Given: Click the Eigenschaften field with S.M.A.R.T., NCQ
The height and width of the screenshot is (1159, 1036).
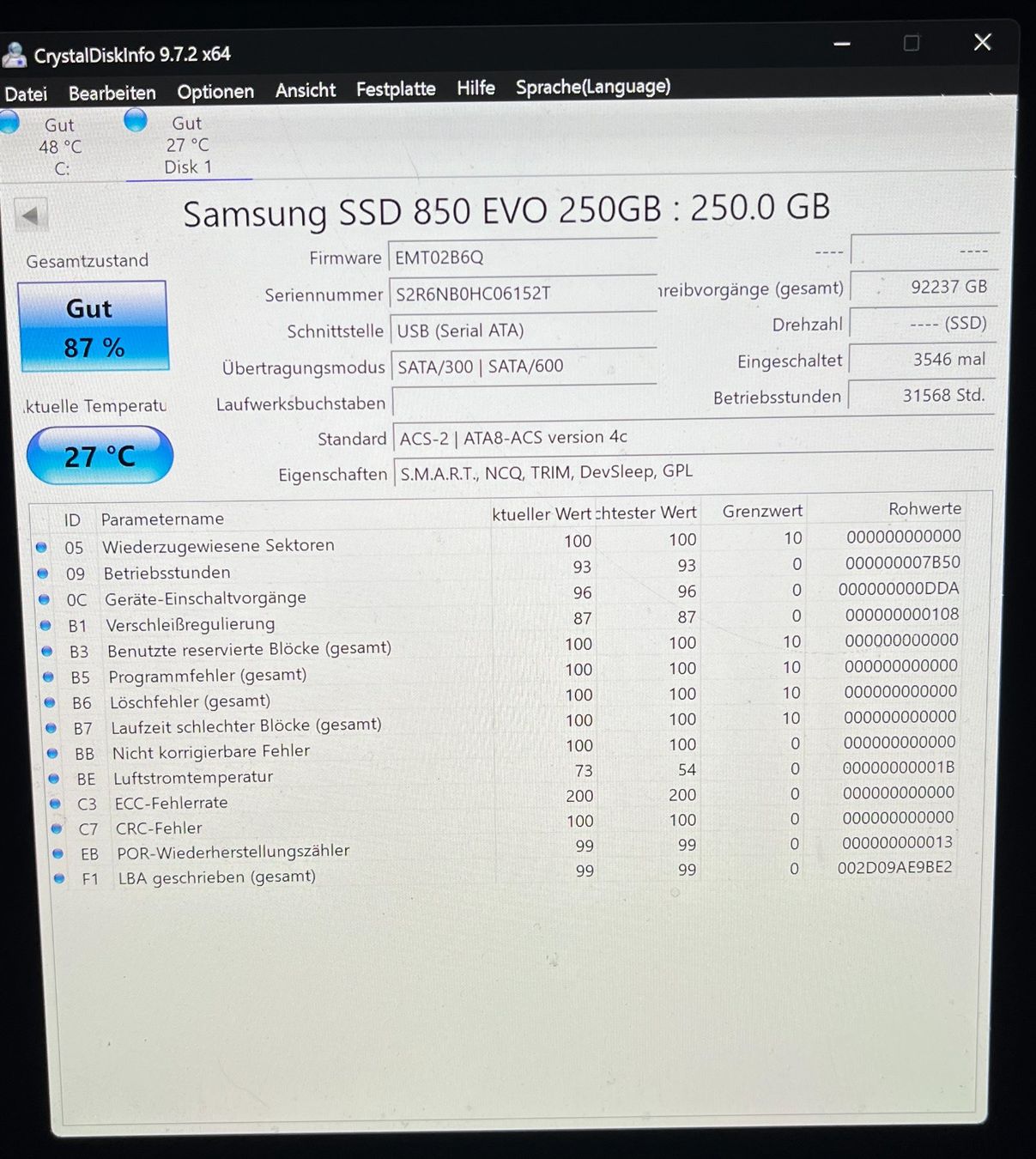Looking at the screenshot, I should point(693,472).
